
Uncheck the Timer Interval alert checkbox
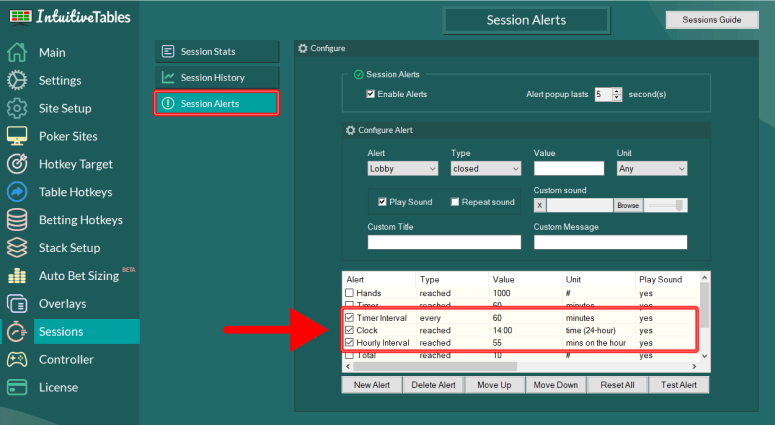(349, 317)
